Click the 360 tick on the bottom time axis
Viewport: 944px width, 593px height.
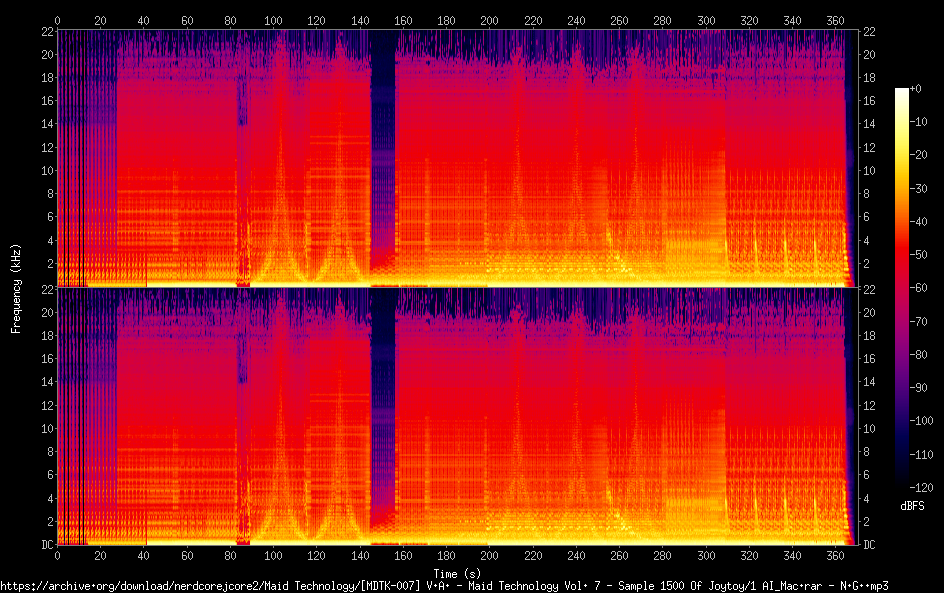pos(834,555)
